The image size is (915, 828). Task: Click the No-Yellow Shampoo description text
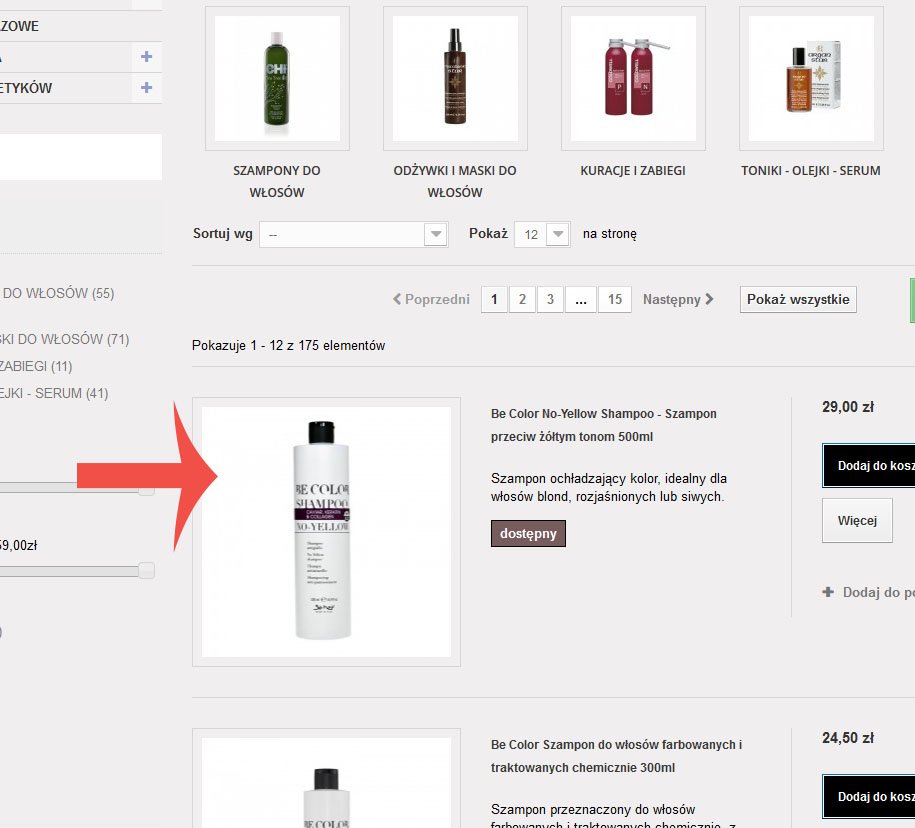click(x=609, y=487)
